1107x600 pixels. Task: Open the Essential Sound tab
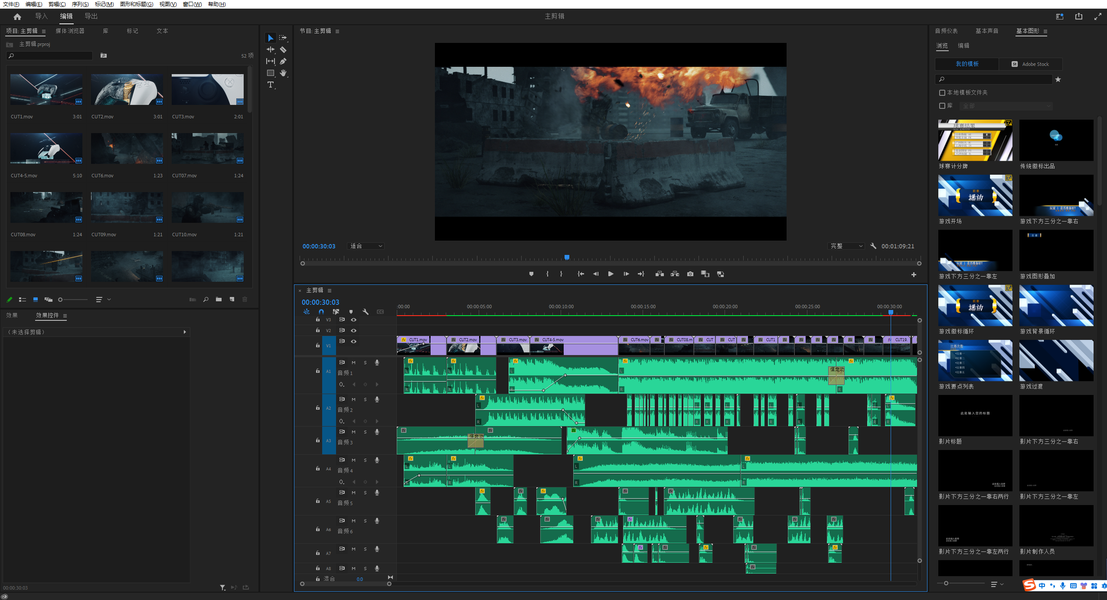tap(987, 31)
